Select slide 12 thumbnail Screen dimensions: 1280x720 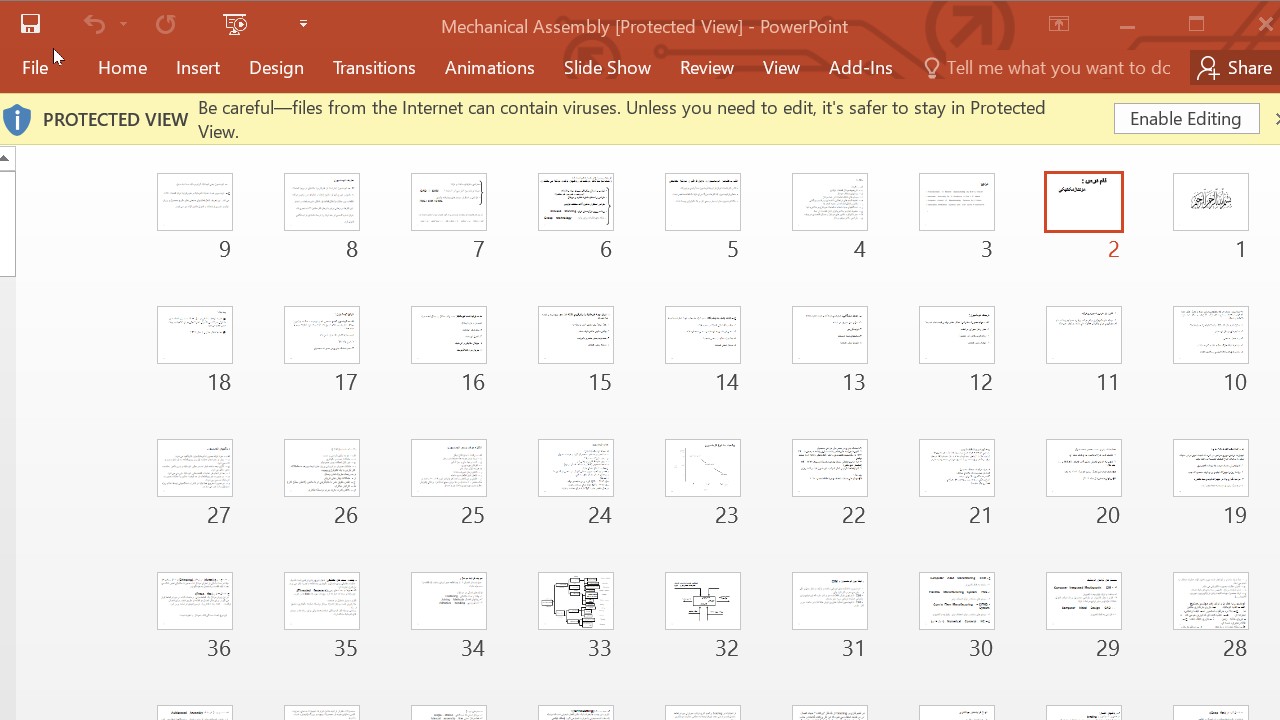[x=956, y=335]
